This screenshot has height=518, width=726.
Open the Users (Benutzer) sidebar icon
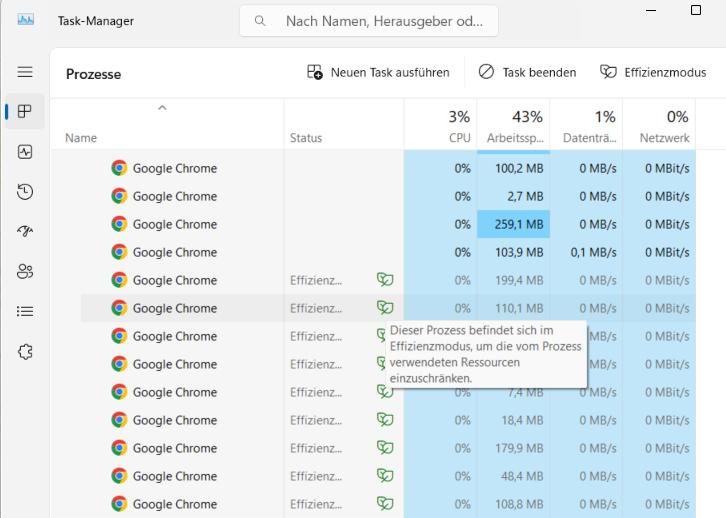pos(25,271)
